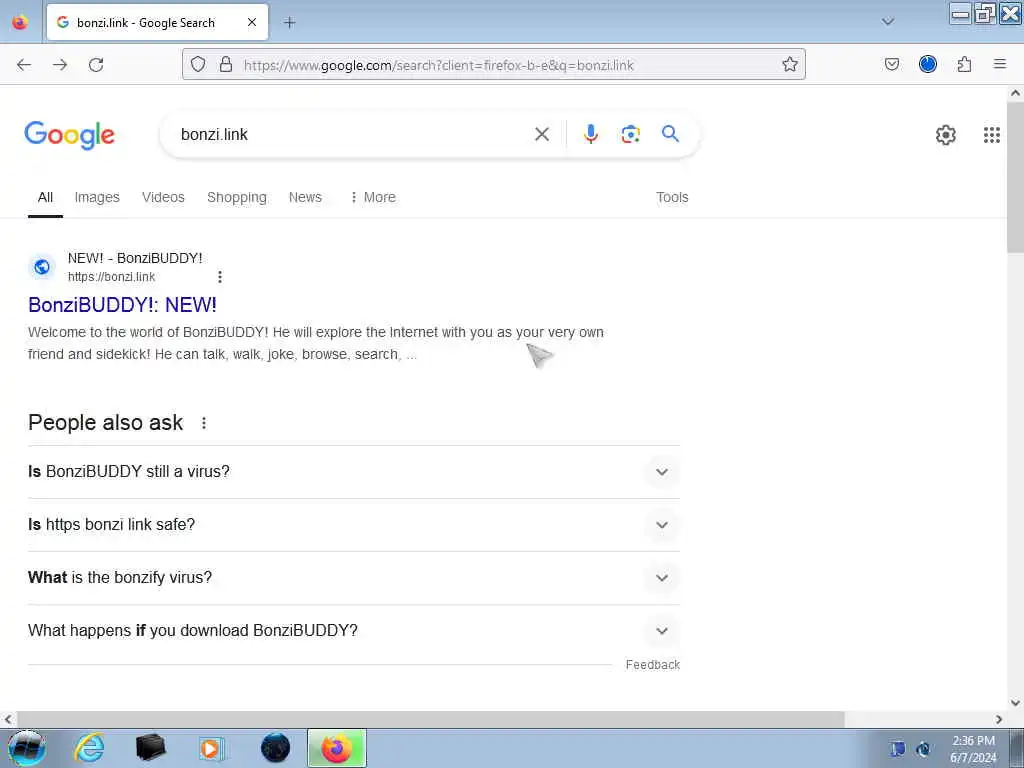Submit search with magnifier icon
This screenshot has height=768, width=1024.
[670, 134]
